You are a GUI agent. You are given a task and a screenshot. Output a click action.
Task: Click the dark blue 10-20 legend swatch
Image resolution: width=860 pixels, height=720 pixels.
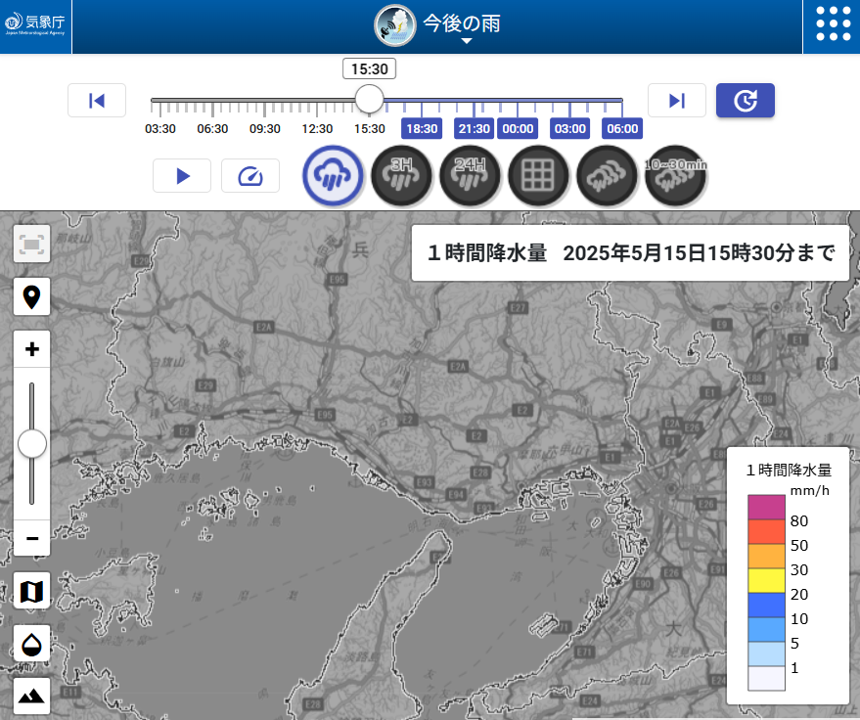coord(766,605)
